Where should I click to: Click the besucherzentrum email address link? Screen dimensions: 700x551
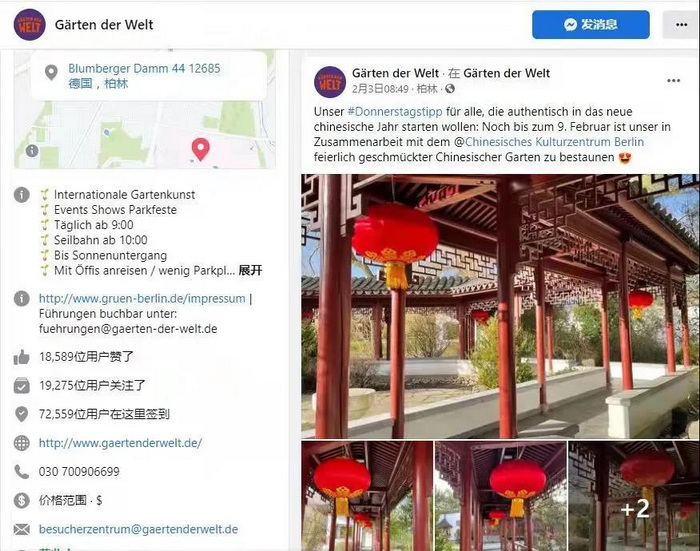coord(138,529)
